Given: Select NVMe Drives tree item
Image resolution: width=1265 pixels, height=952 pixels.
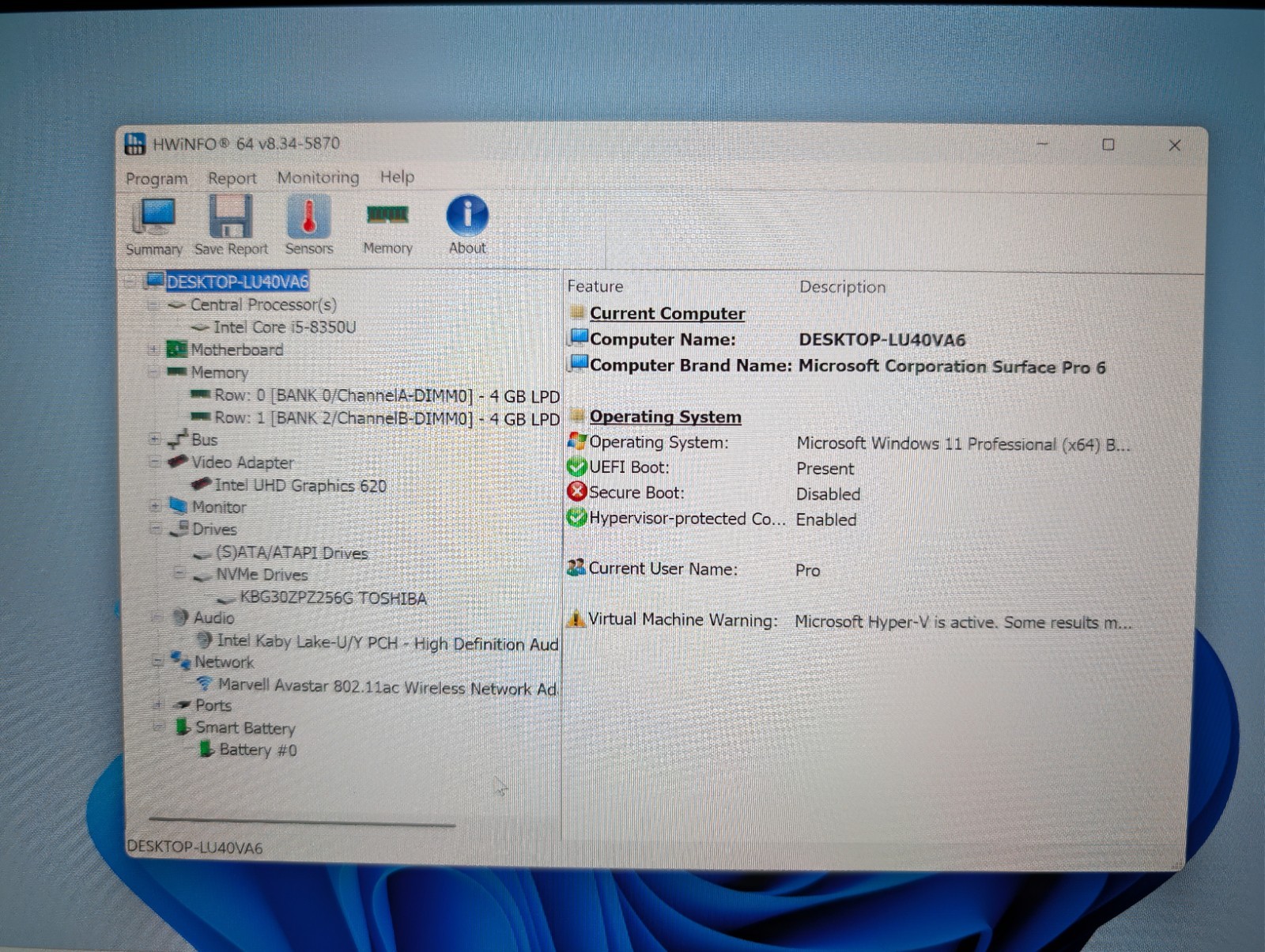Looking at the screenshot, I should pos(262,575).
